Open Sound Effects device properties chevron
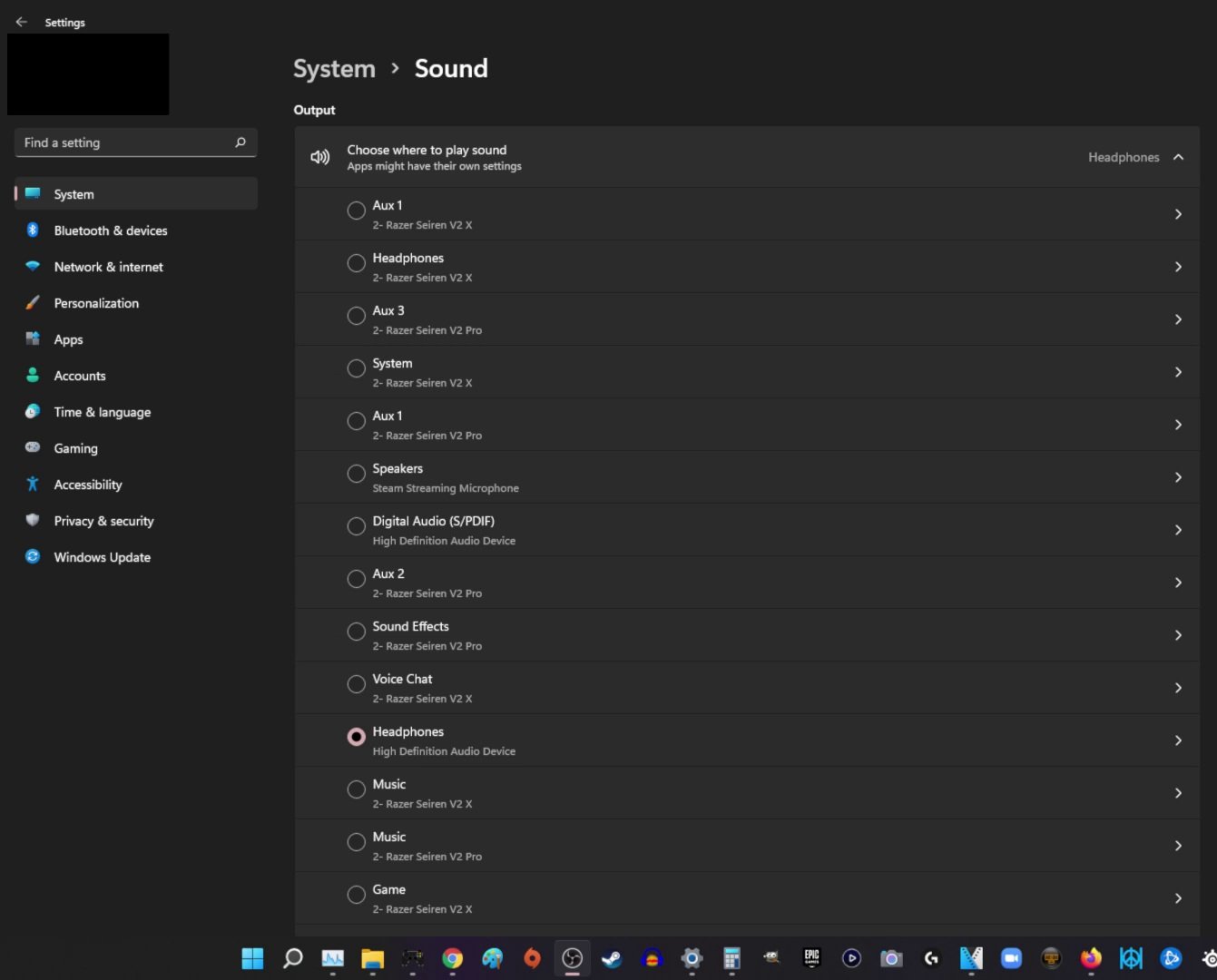Image resolution: width=1217 pixels, height=980 pixels. click(x=1178, y=635)
